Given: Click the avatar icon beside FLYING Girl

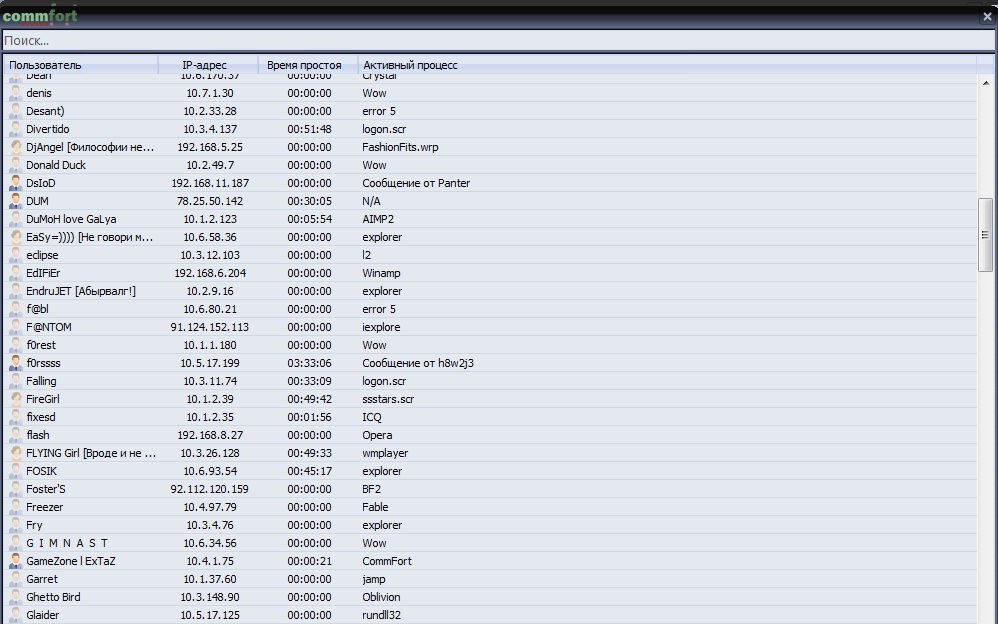Looking at the screenshot, I should pyautogui.click(x=15, y=453).
